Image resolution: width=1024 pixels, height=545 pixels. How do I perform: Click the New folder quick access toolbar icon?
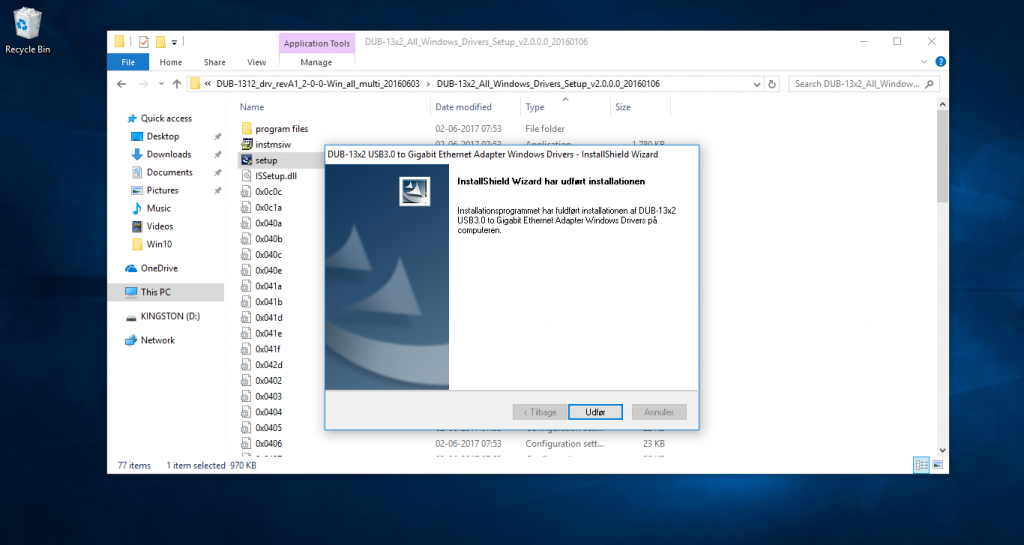coord(160,42)
